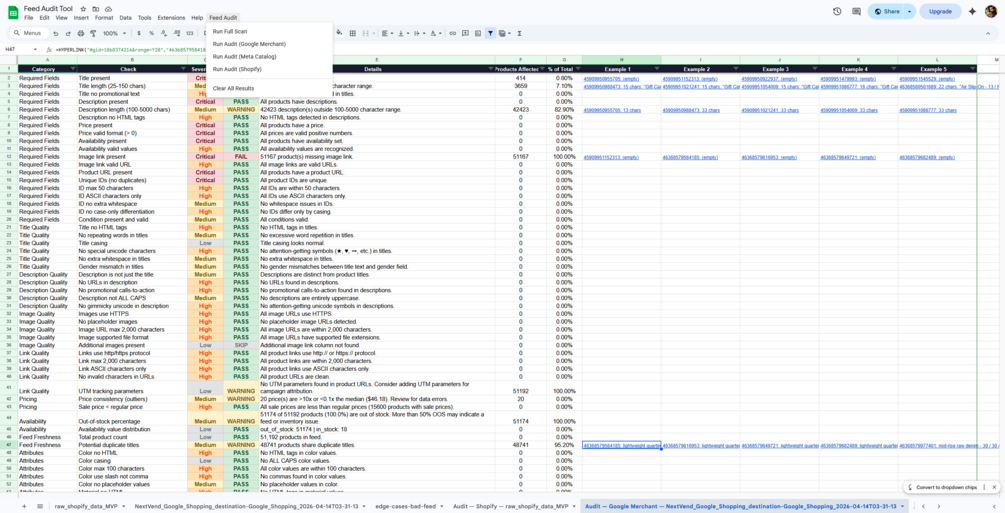The image size is (1005, 513).
Task: Dismiss the Convert to dropdown chips popup
Action: pos(995,487)
